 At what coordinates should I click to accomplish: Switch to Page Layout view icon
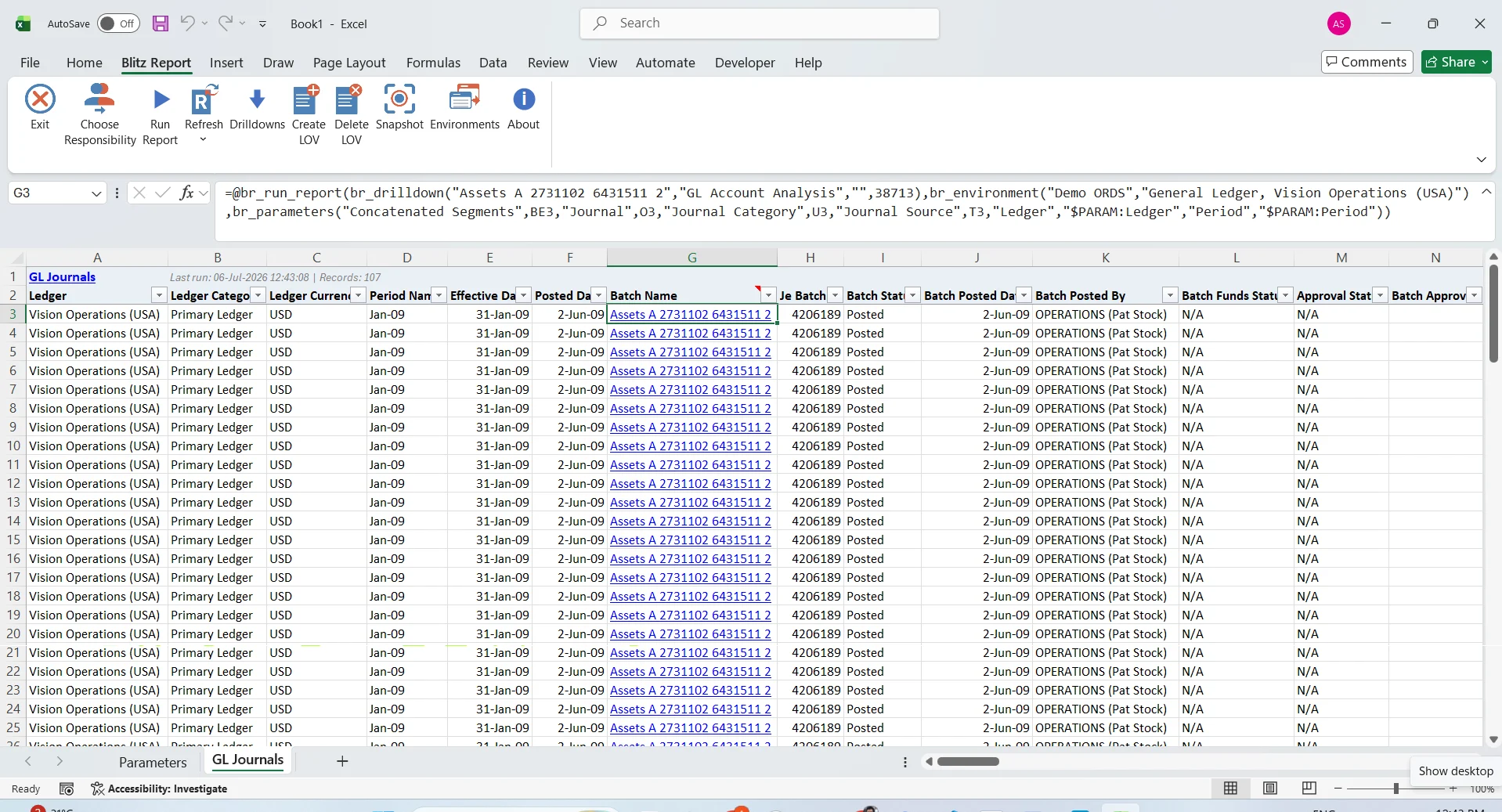click(x=1270, y=789)
